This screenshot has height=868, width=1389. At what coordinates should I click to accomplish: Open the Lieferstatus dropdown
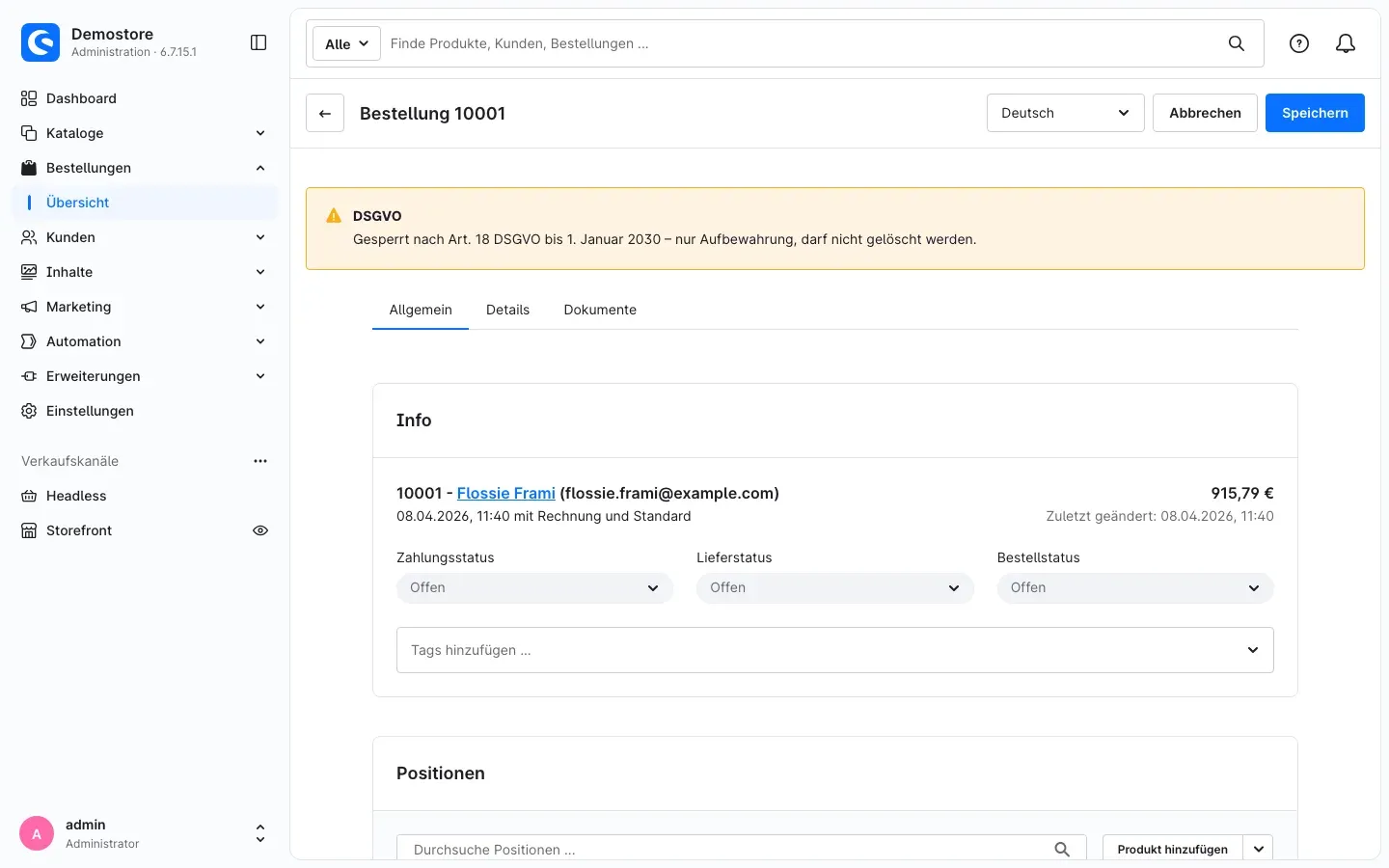click(x=835, y=587)
